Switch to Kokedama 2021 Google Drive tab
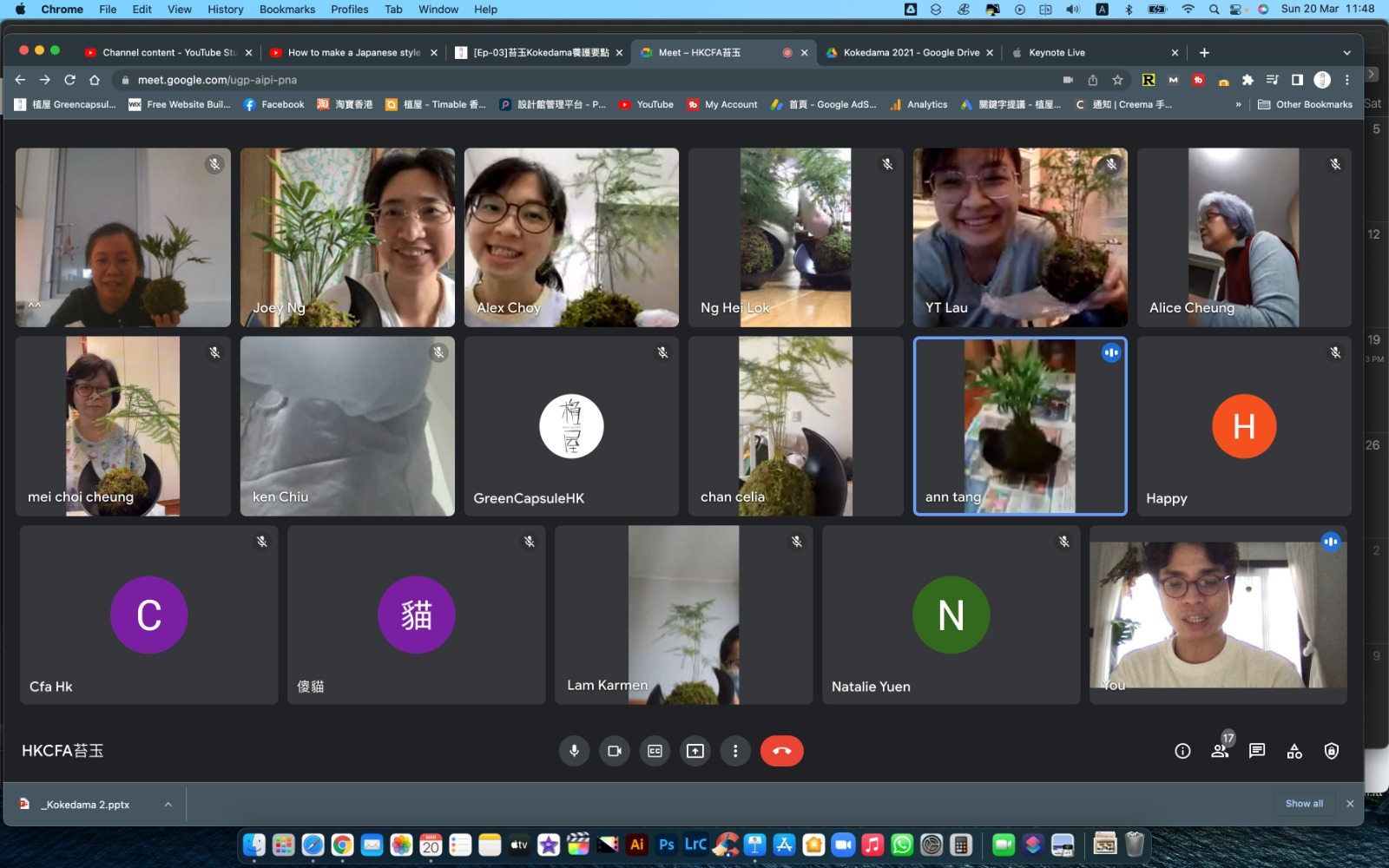The height and width of the screenshot is (868, 1389). 910,52
